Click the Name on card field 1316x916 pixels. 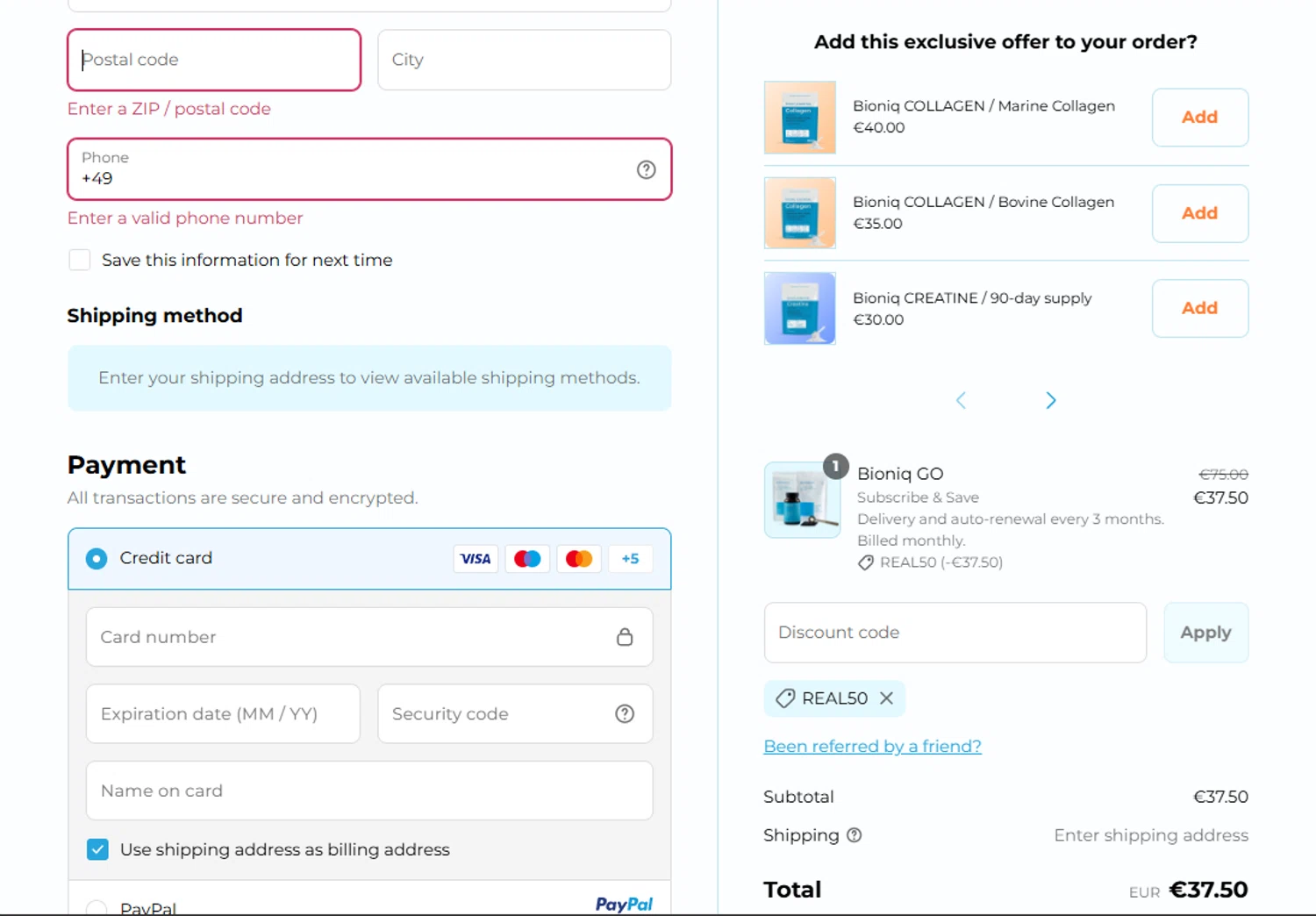[x=369, y=791]
